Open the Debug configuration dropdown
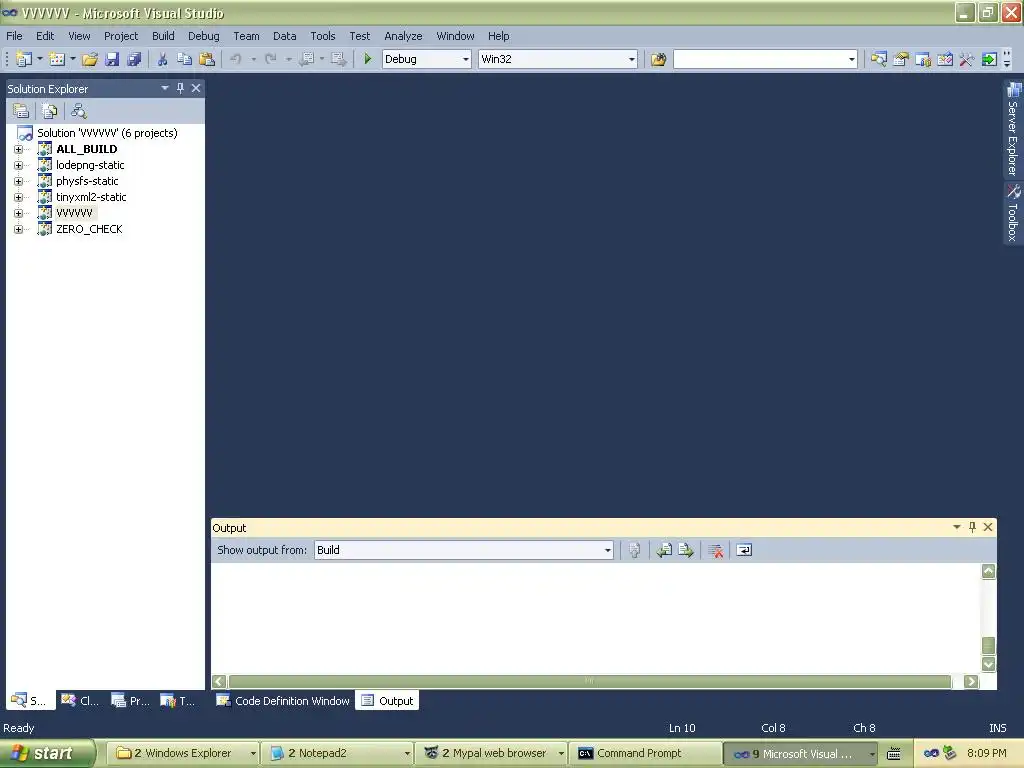This screenshot has height=768, width=1024. pos(466,59)
